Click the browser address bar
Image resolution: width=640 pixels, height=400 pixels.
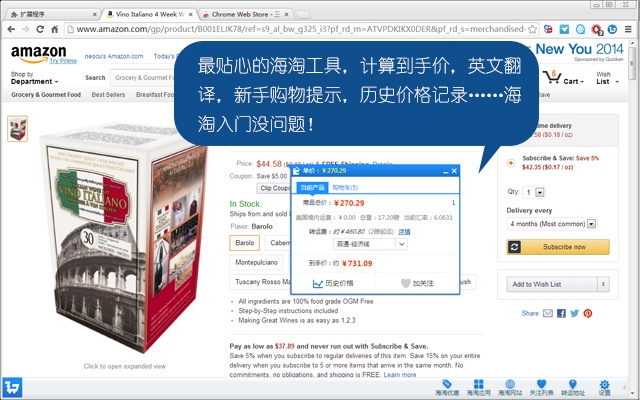300,29
